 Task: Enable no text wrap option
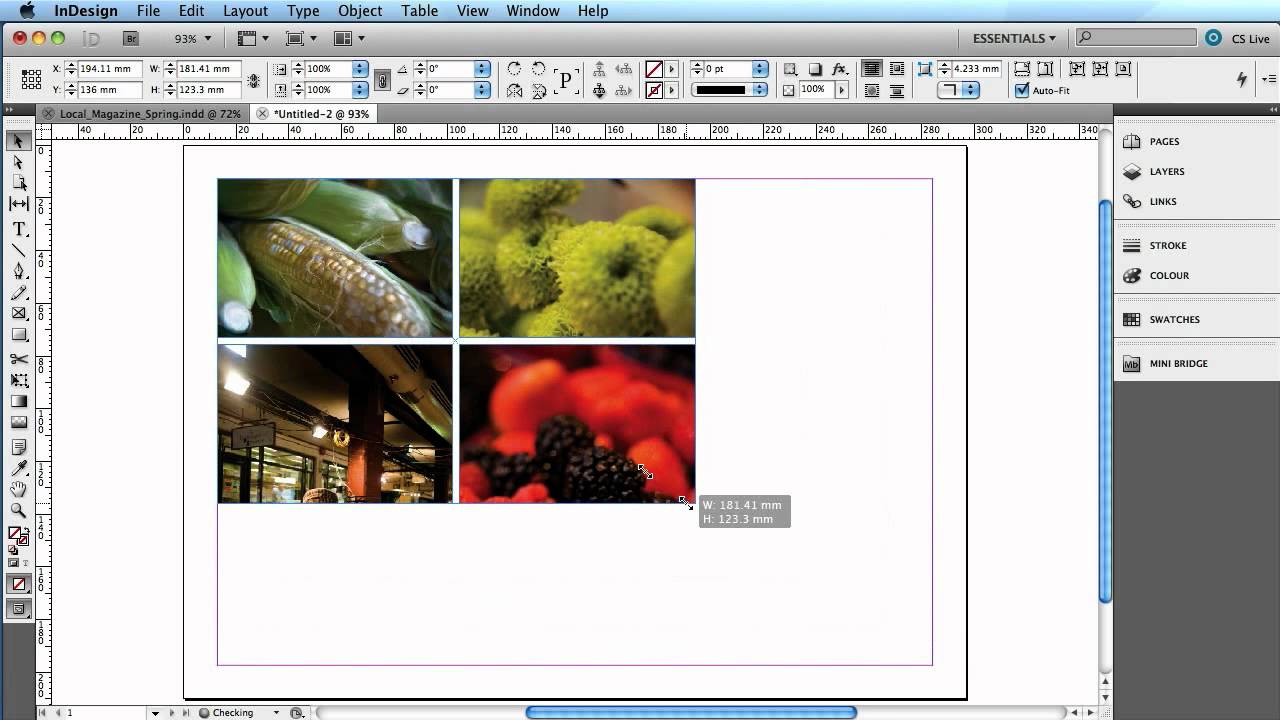[x=872, y=69]
